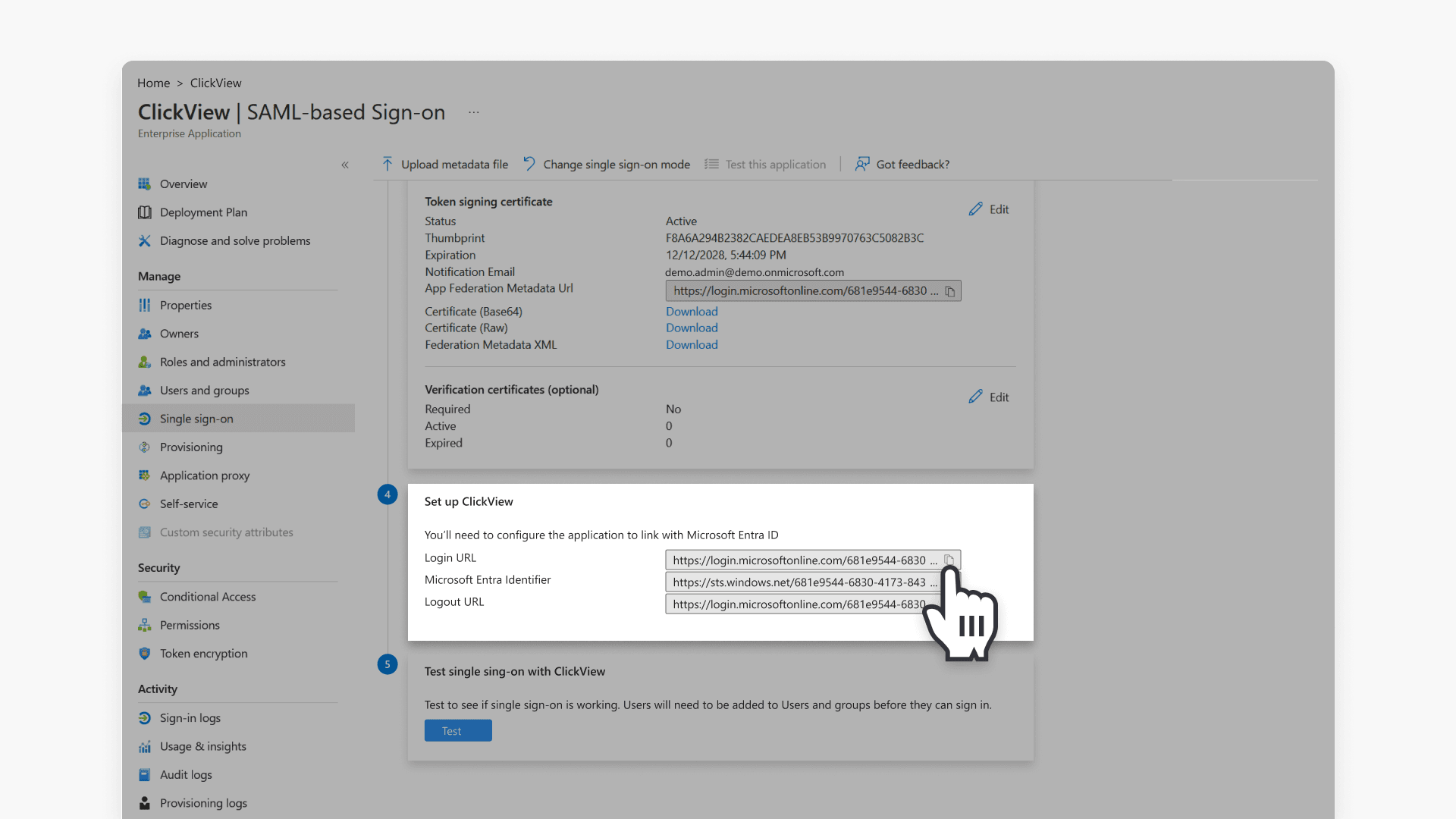Click pencil icon for Verification certificates
Screen dimensions: 1456x819
coord(975,397)
